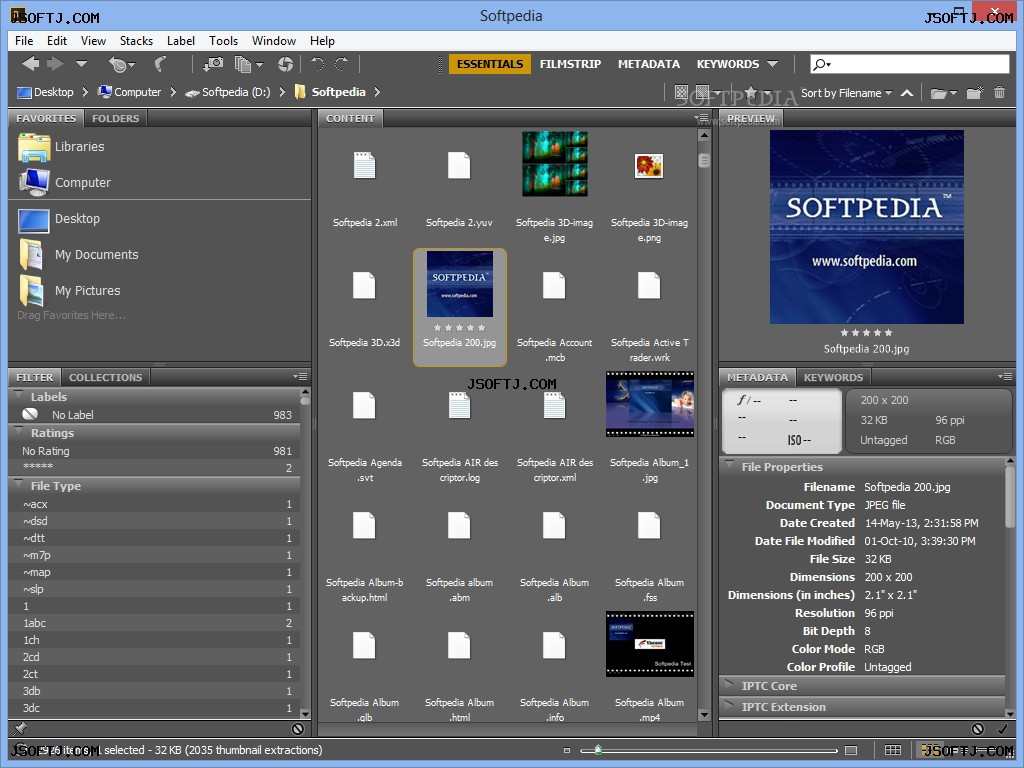This screenshot has width=1024, height=768.
Task: Filter items by star rating
Action: (756, 92)
